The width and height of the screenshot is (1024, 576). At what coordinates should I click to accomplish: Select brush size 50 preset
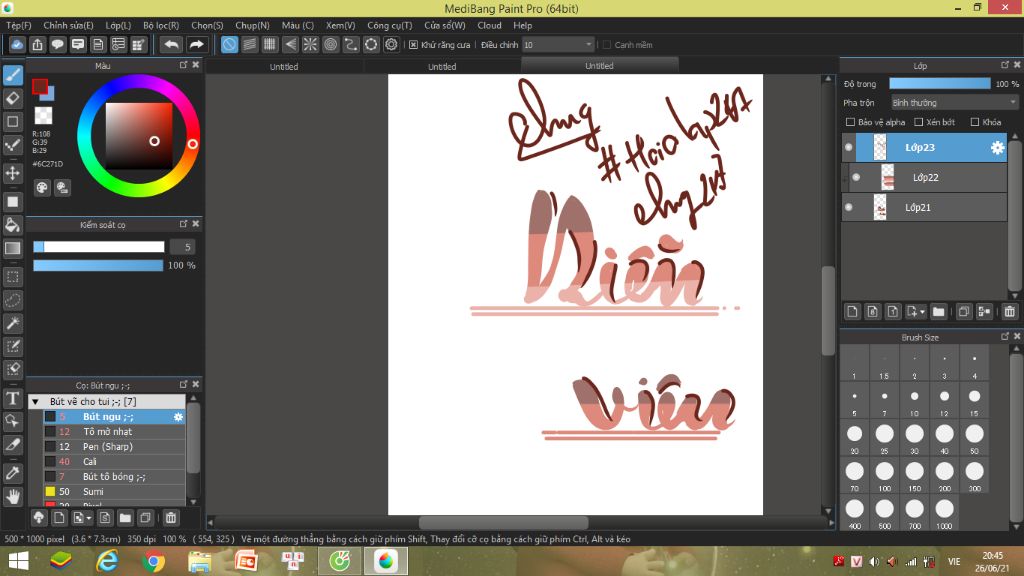(x=974, y=438)
